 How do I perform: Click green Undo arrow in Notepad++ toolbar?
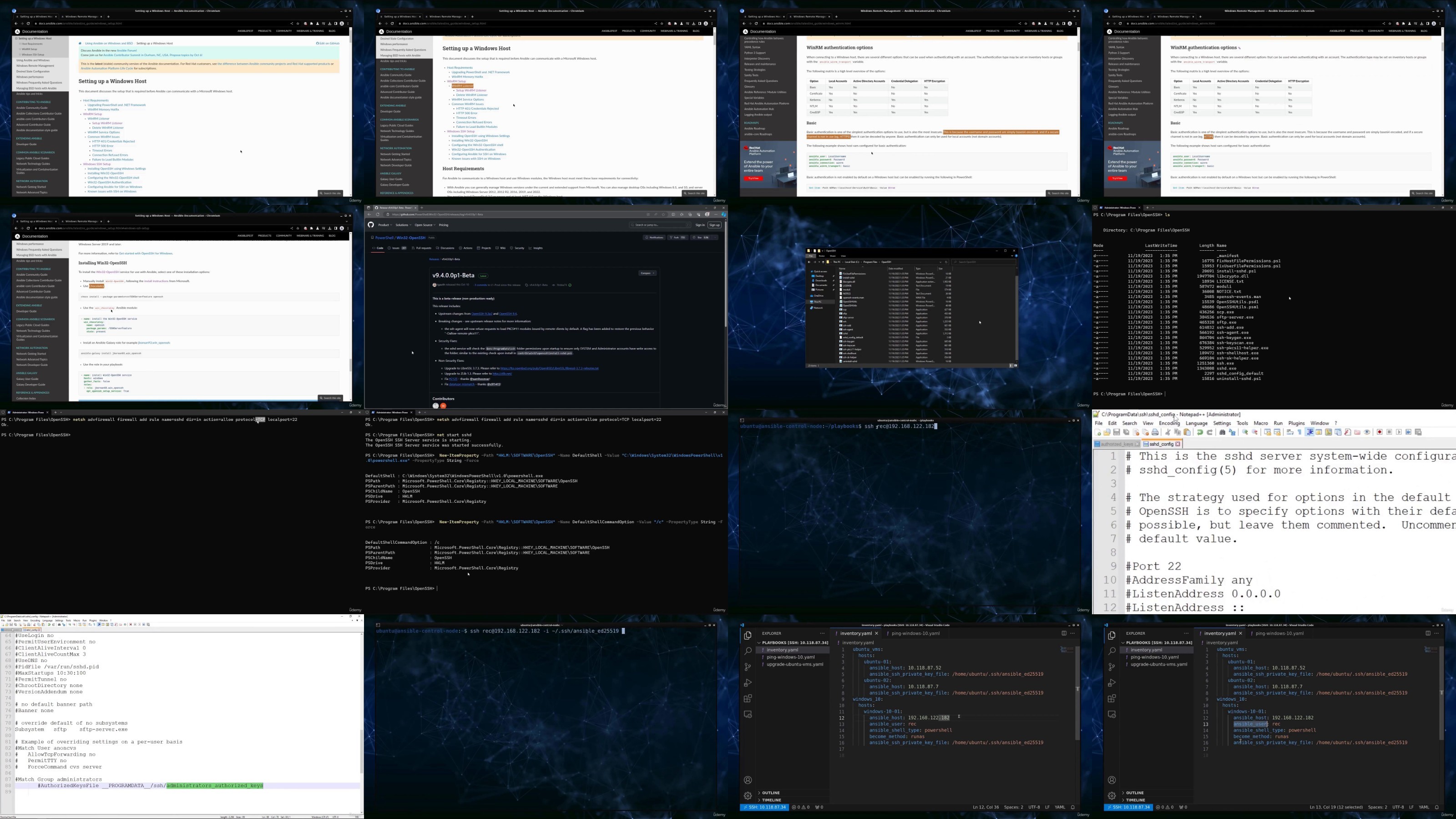tap(1200, 432)
